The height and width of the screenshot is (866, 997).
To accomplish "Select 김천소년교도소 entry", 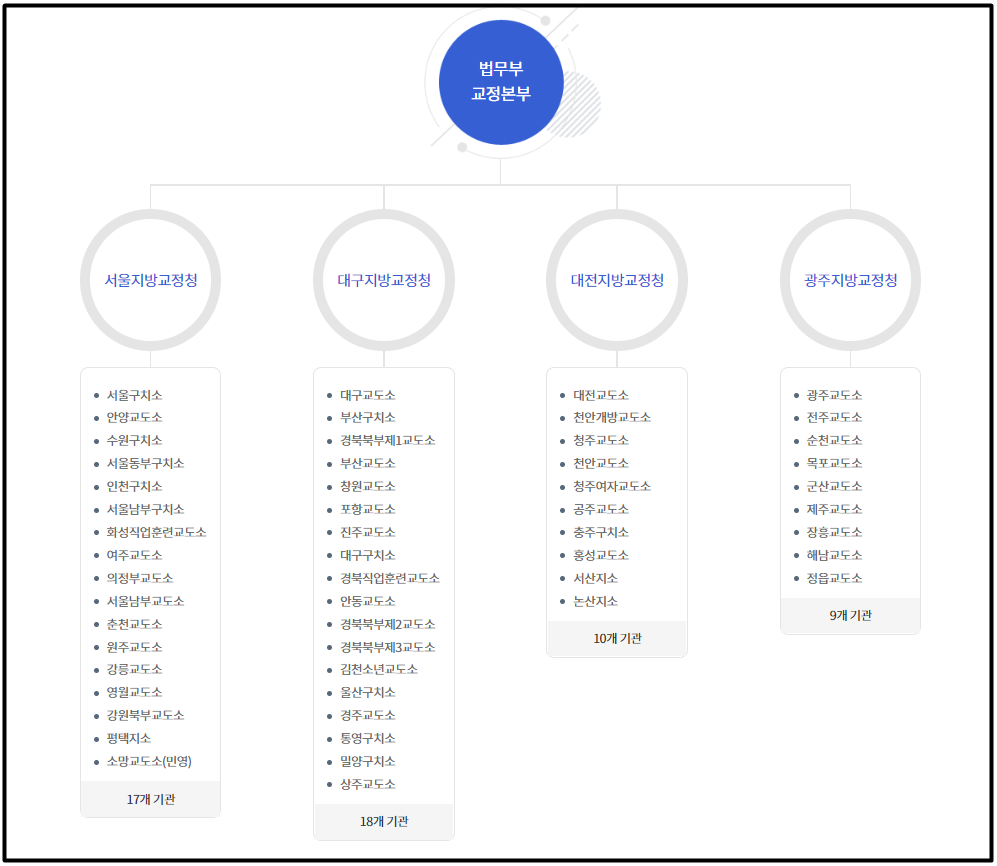I will [x=379, y=669].
